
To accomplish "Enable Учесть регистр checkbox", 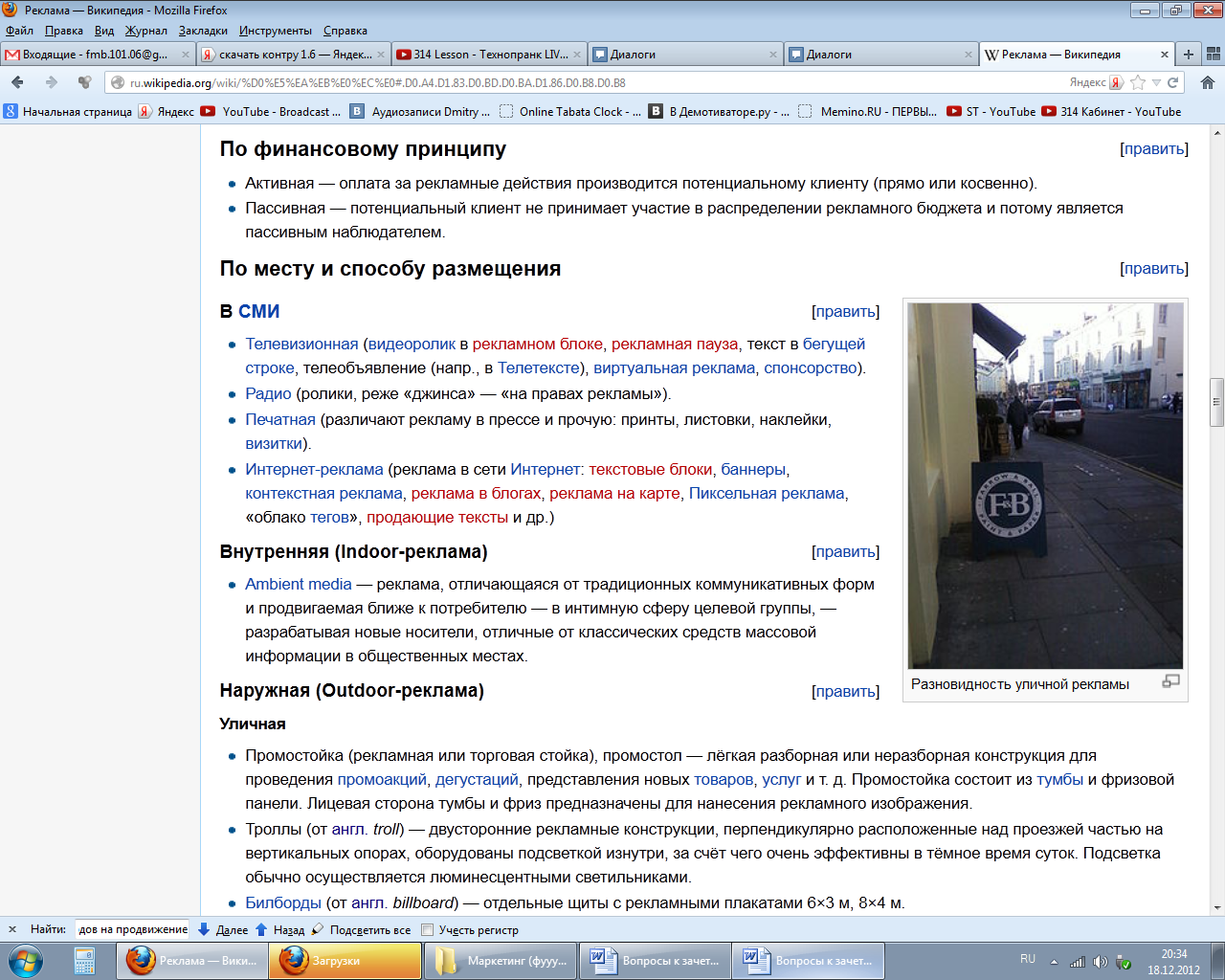I will (428, 929).
